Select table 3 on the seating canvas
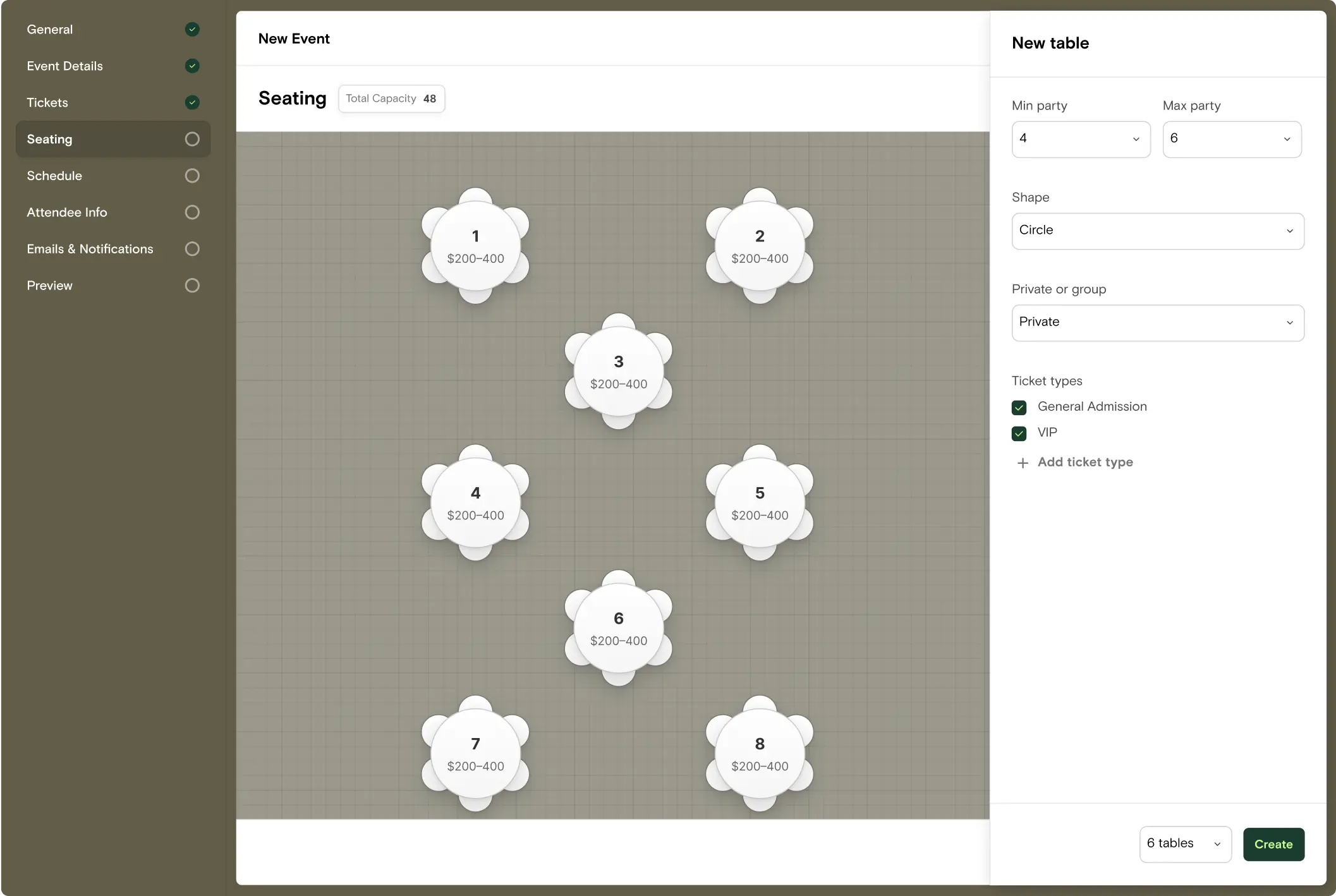 (618, 371)
